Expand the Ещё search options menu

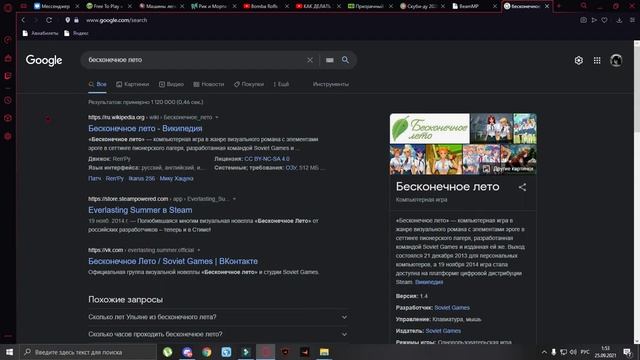pos(281,84)
